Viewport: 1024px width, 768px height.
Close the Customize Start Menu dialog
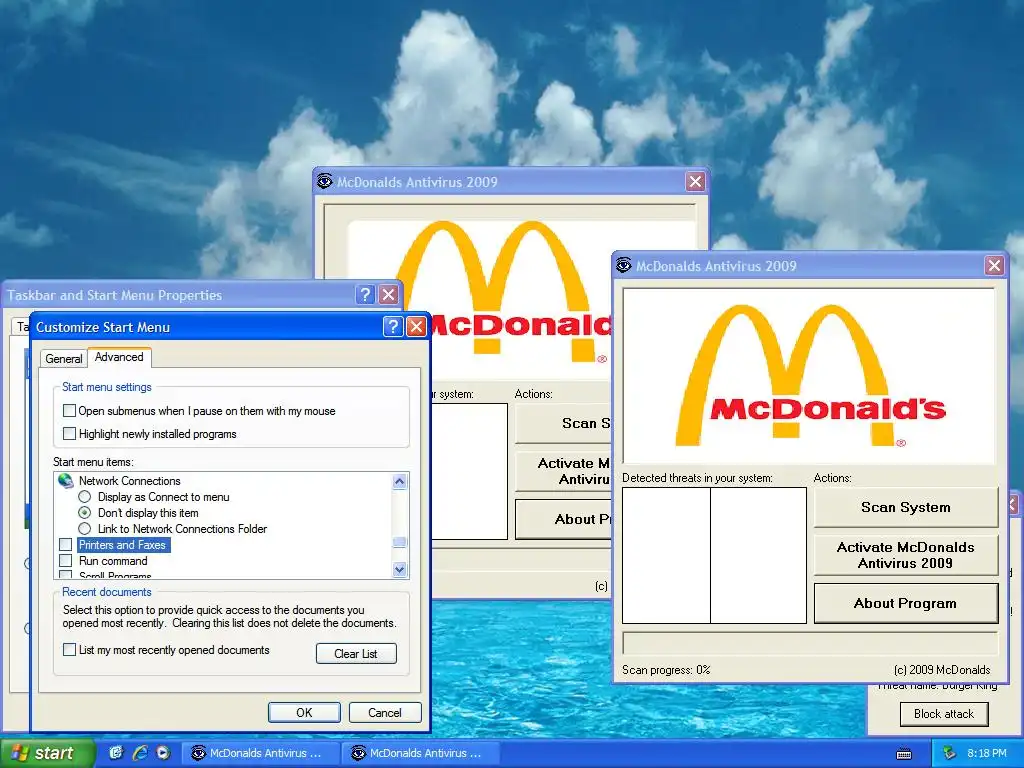416,327
